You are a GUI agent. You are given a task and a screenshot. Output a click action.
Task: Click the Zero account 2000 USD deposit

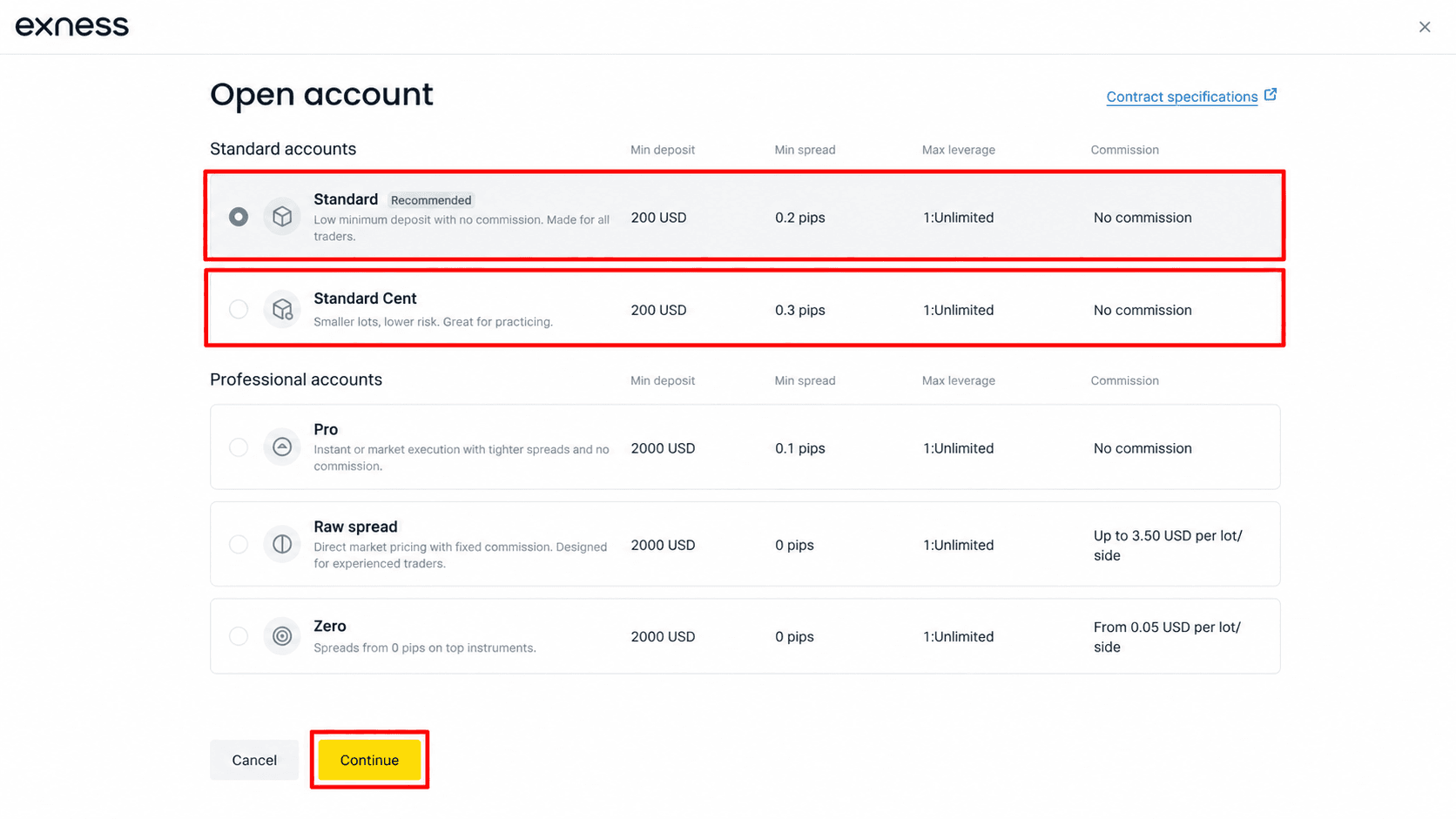[663, 637]
